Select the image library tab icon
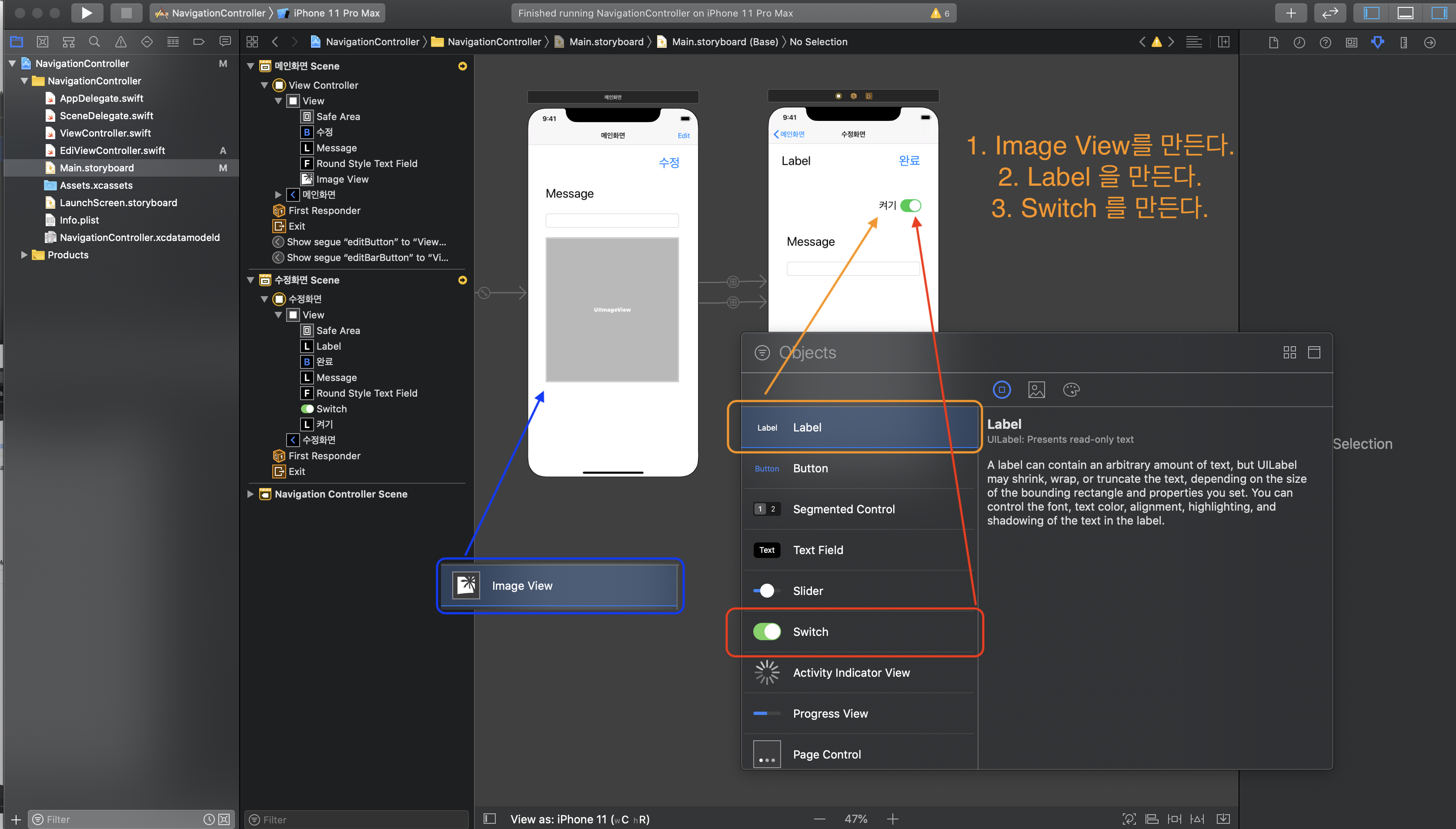This screenshot has height=829, width=1456. click(1036, 389)
